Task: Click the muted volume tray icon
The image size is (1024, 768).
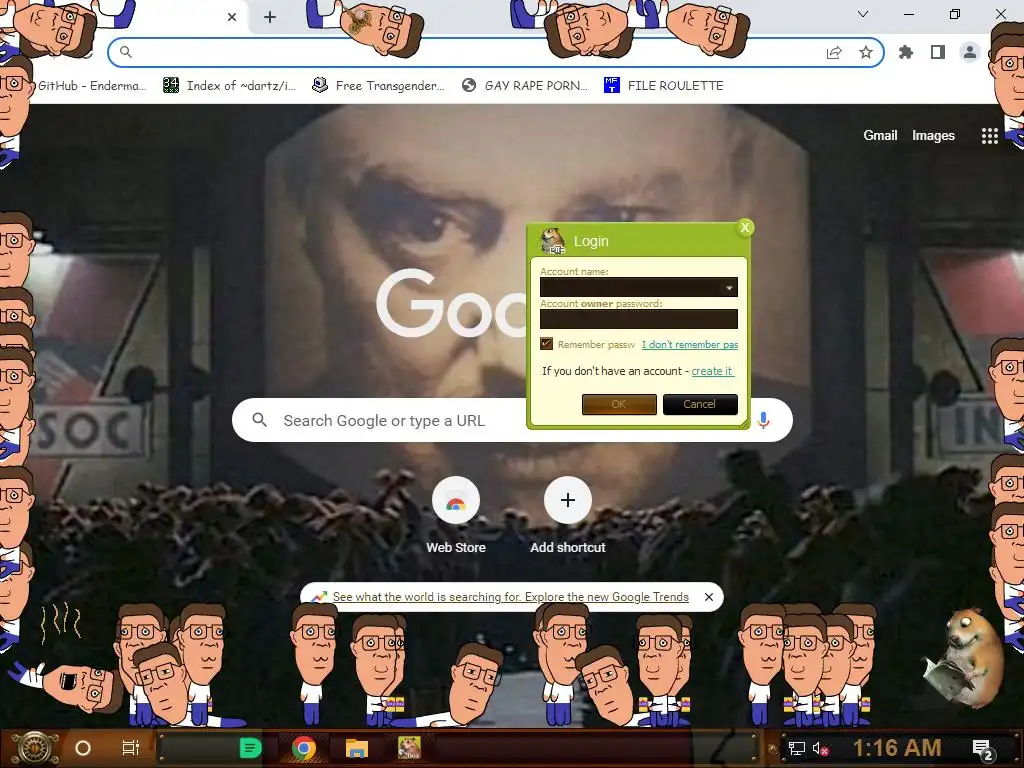Action: pyautogui.click(x=821, y=748)
